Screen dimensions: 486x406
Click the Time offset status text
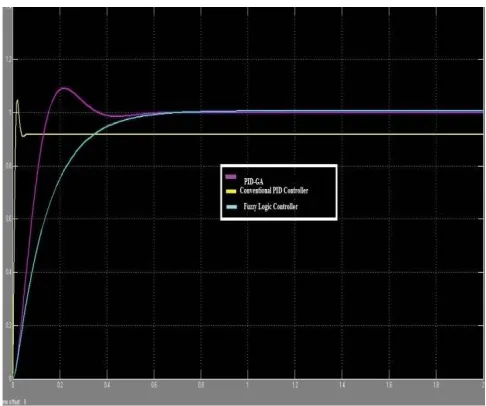pos(15,402)
